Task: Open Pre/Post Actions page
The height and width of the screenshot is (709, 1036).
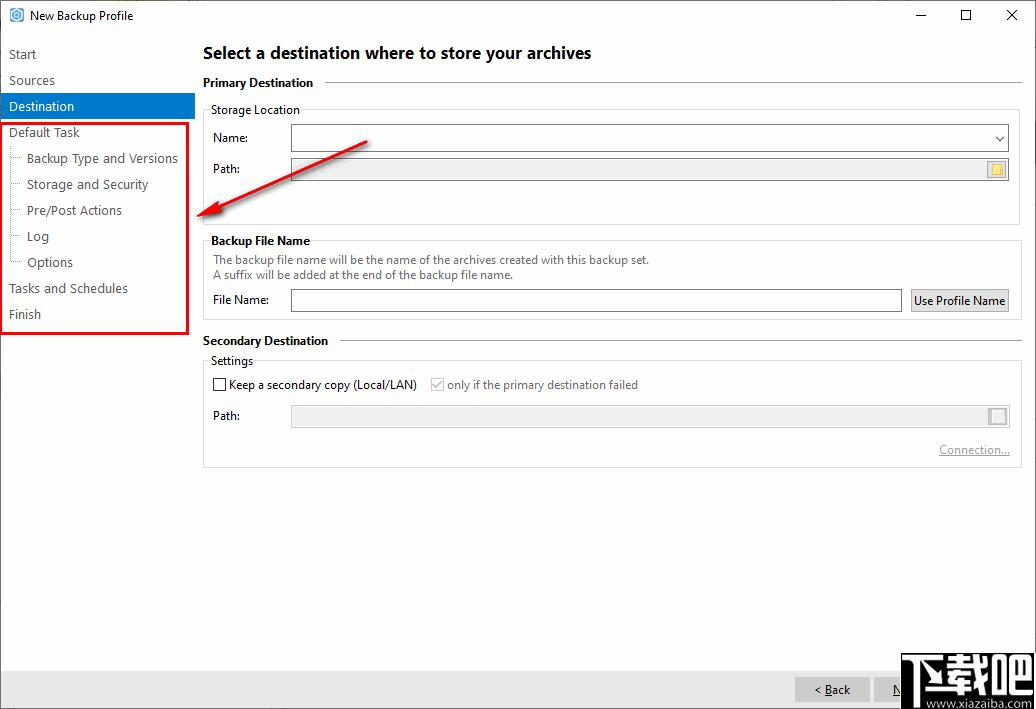Action: [x=74, y=211]
